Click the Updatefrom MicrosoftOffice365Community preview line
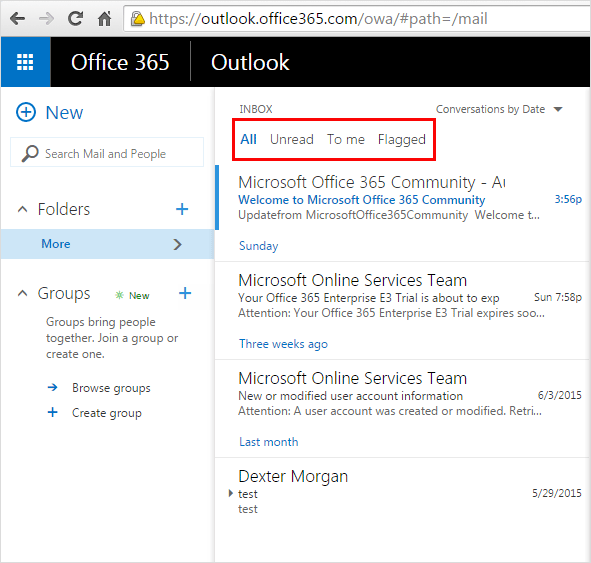591x563 pixels. [x=389, y=215]
